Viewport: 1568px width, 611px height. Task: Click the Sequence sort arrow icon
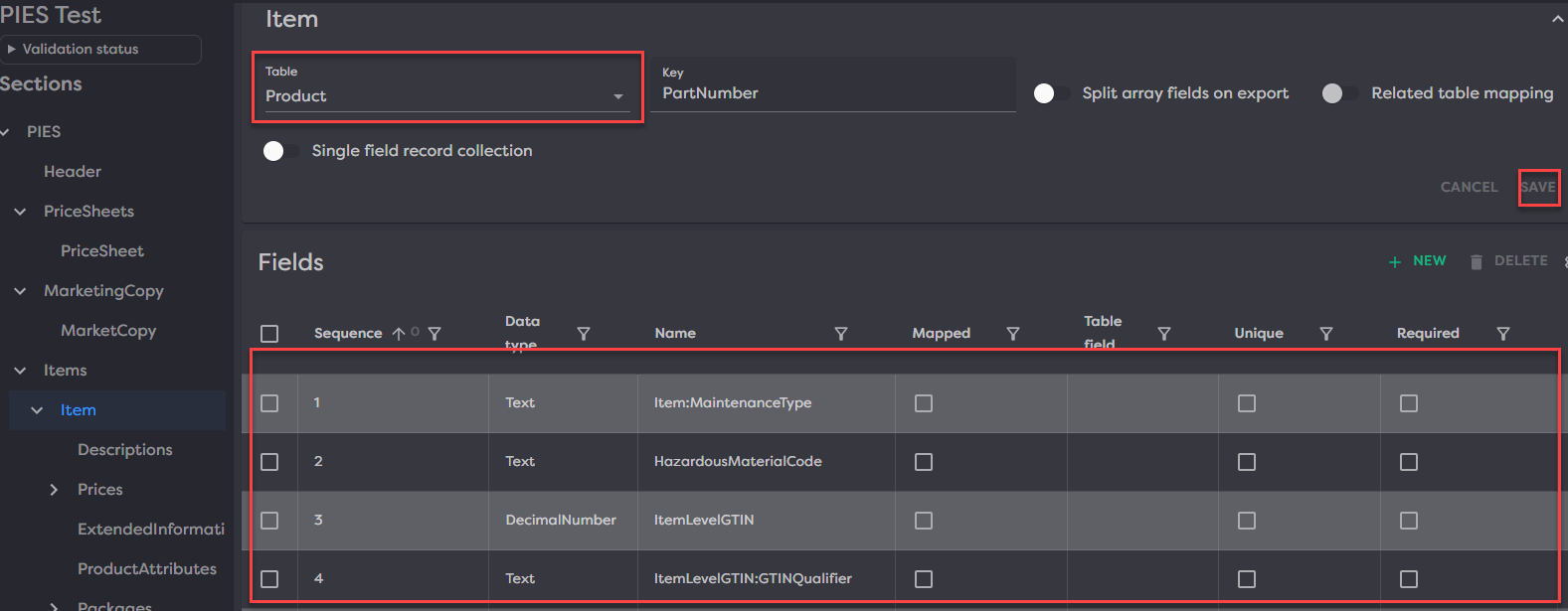[x=399, y=334]
